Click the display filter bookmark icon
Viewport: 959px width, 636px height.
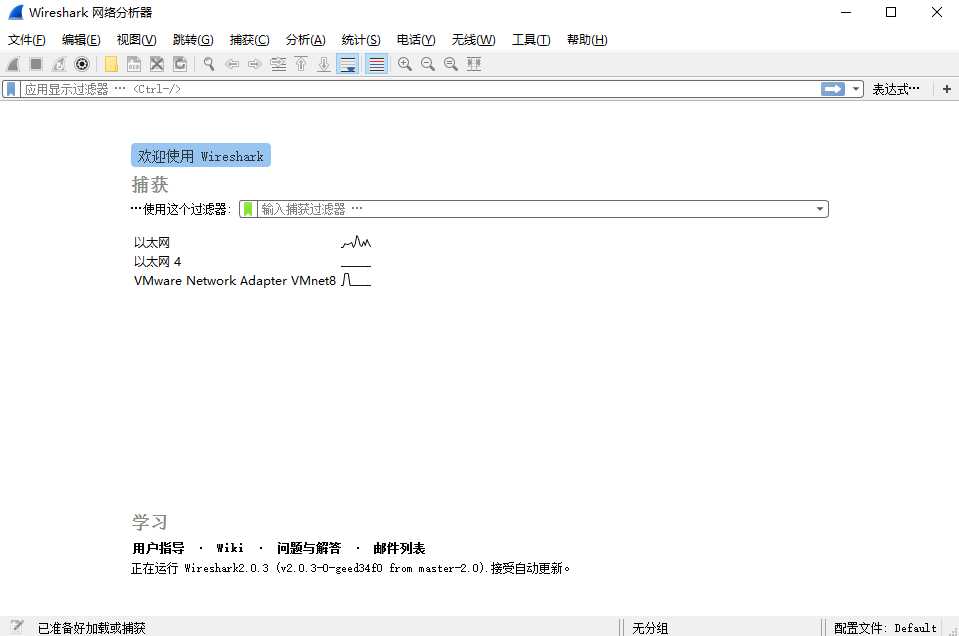coord(11,89)
